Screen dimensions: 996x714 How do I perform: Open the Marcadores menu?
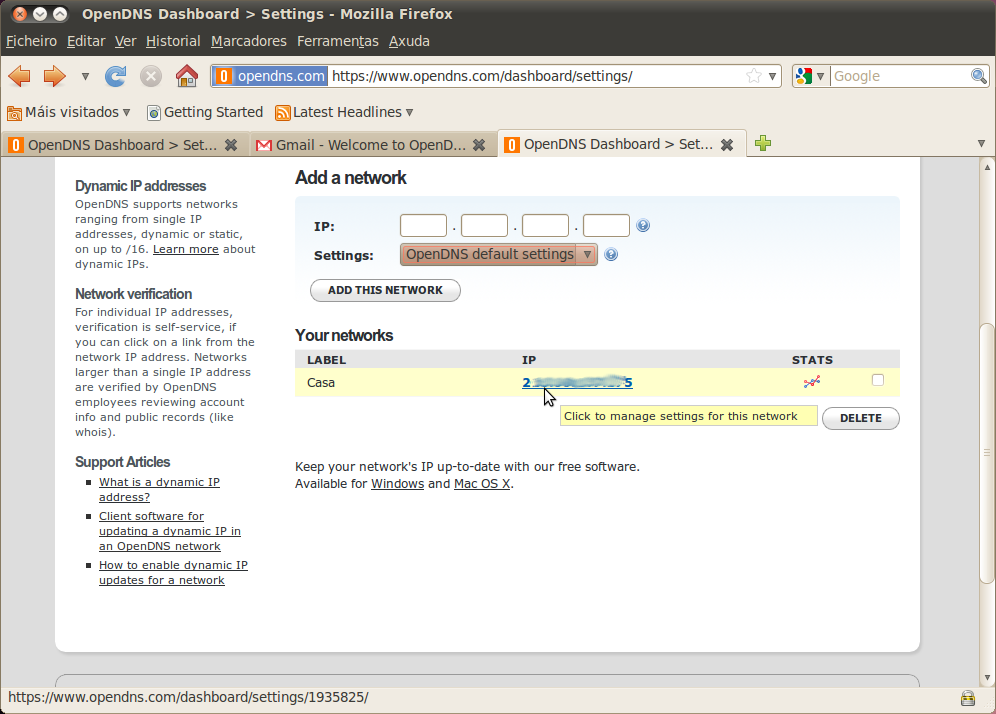248,41
